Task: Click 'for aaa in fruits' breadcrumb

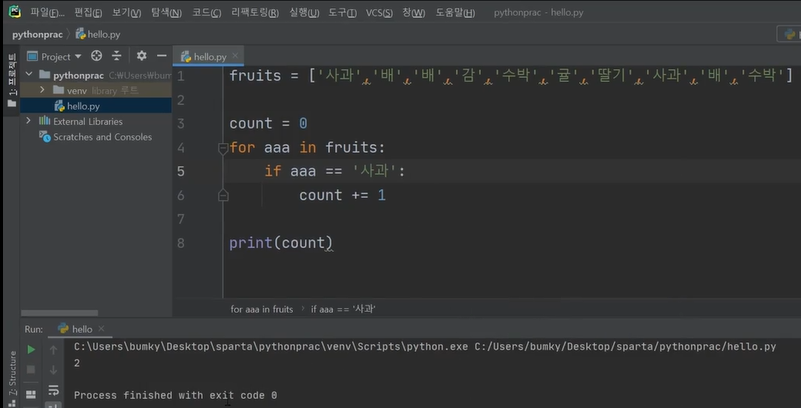Action: (262, 309)
